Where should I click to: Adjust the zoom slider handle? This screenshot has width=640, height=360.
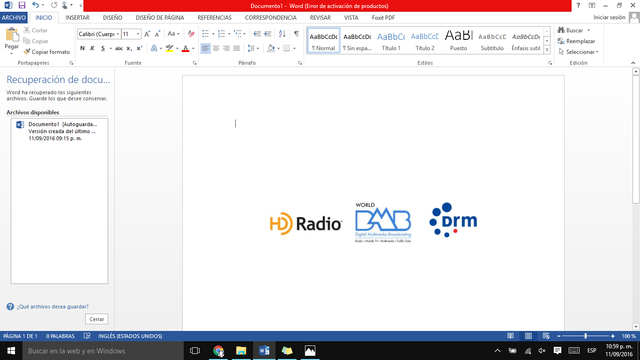586,336
